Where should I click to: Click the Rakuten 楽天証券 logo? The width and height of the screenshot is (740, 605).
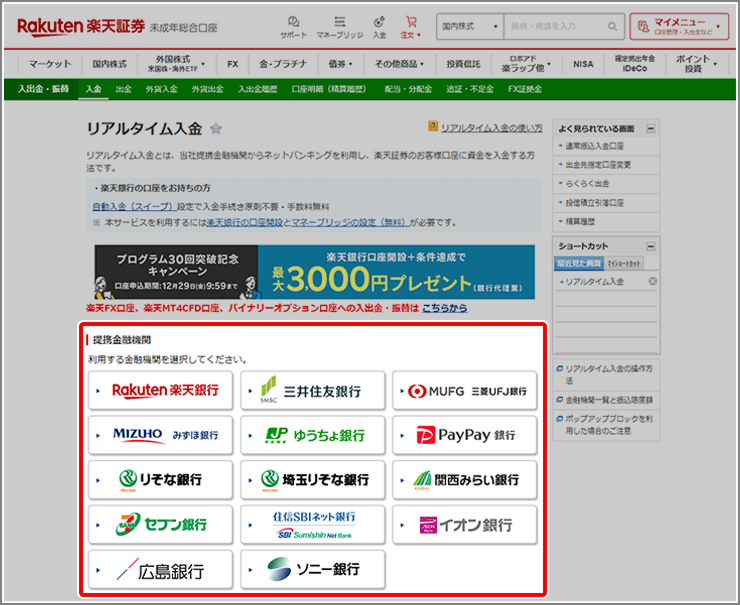(81, 26)
